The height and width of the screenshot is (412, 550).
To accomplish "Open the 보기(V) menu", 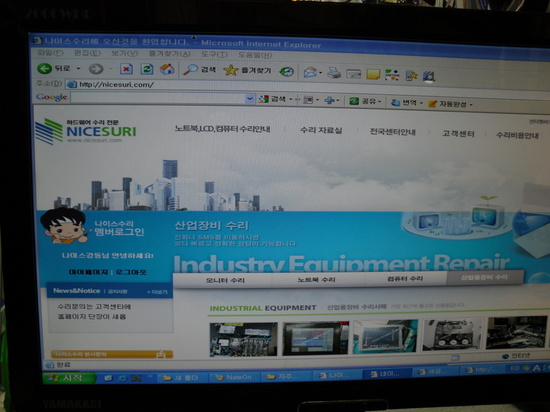I will pos(125,53).
